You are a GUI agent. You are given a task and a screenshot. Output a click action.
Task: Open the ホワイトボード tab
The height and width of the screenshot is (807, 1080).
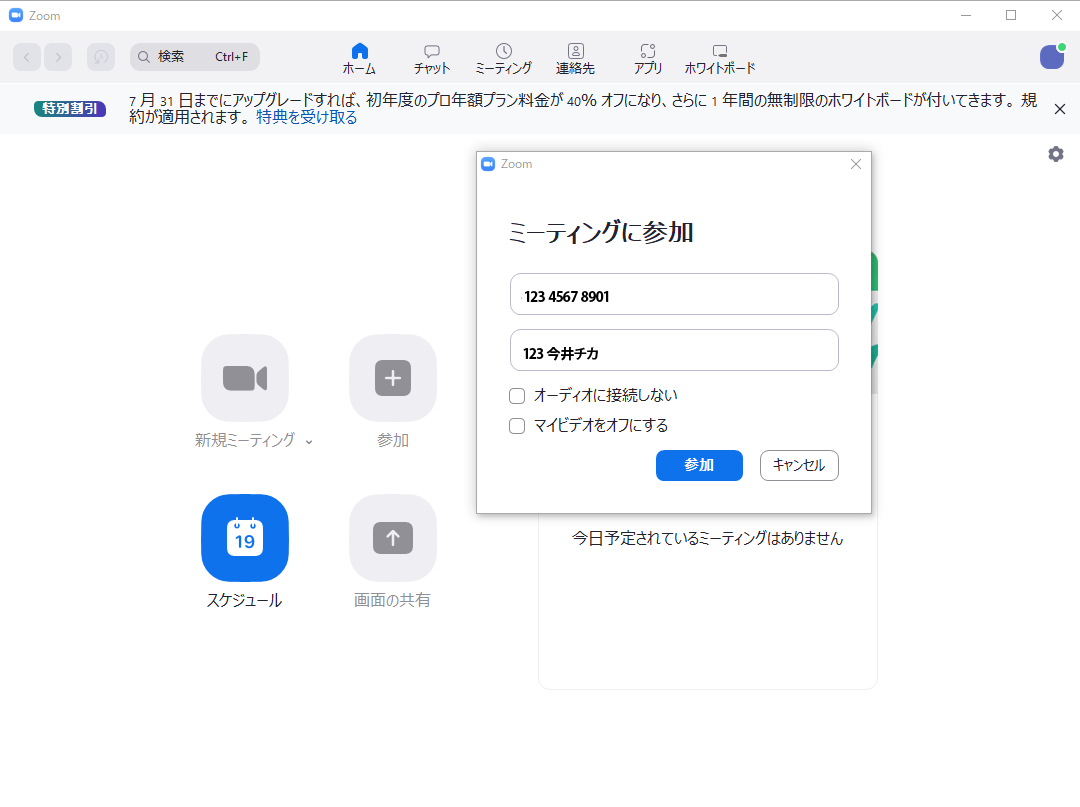(x=719, y=59)
